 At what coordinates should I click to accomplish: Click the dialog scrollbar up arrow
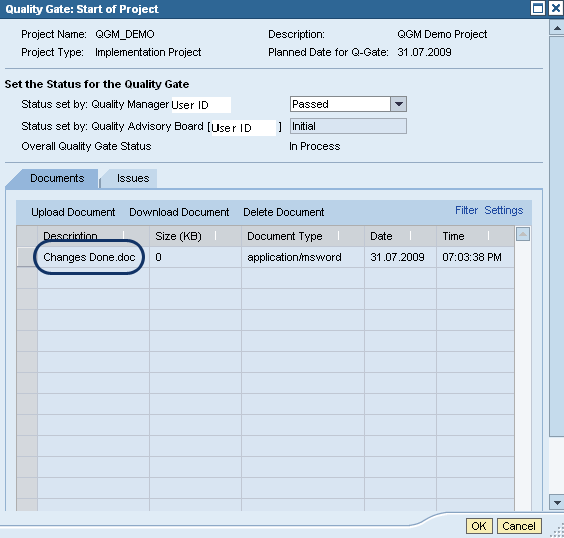tap(557, 28)
